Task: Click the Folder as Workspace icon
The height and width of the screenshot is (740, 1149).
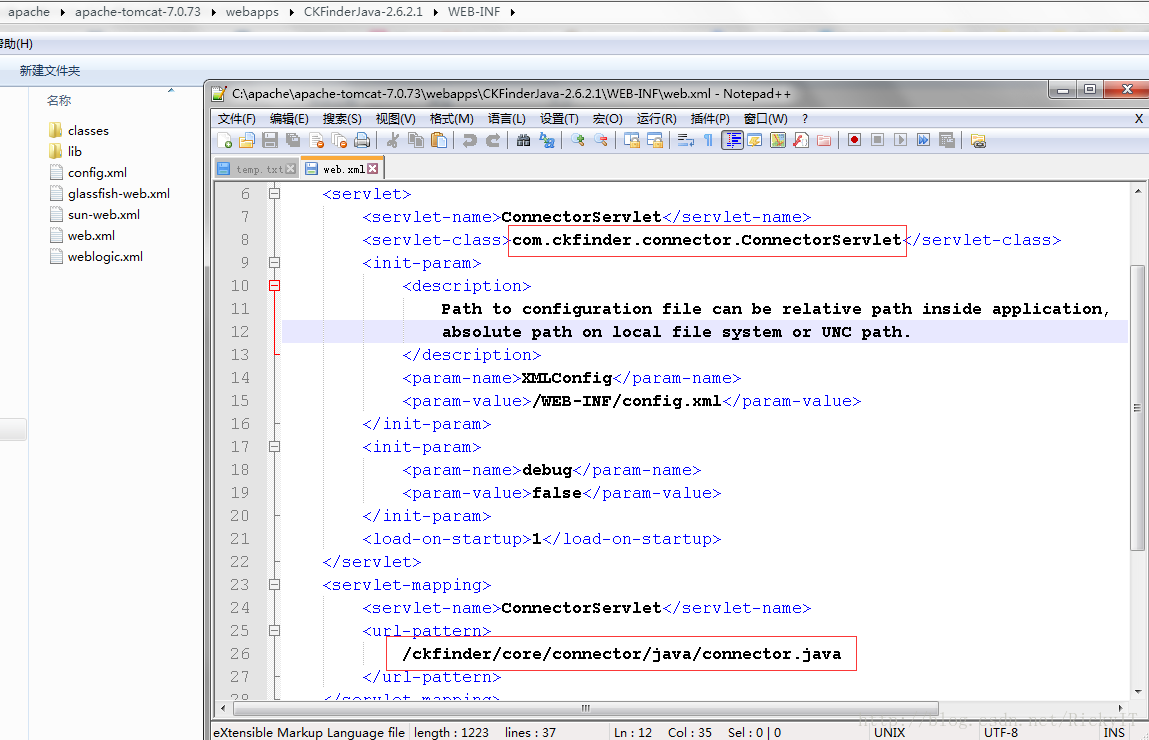Action: coord(824,141)
